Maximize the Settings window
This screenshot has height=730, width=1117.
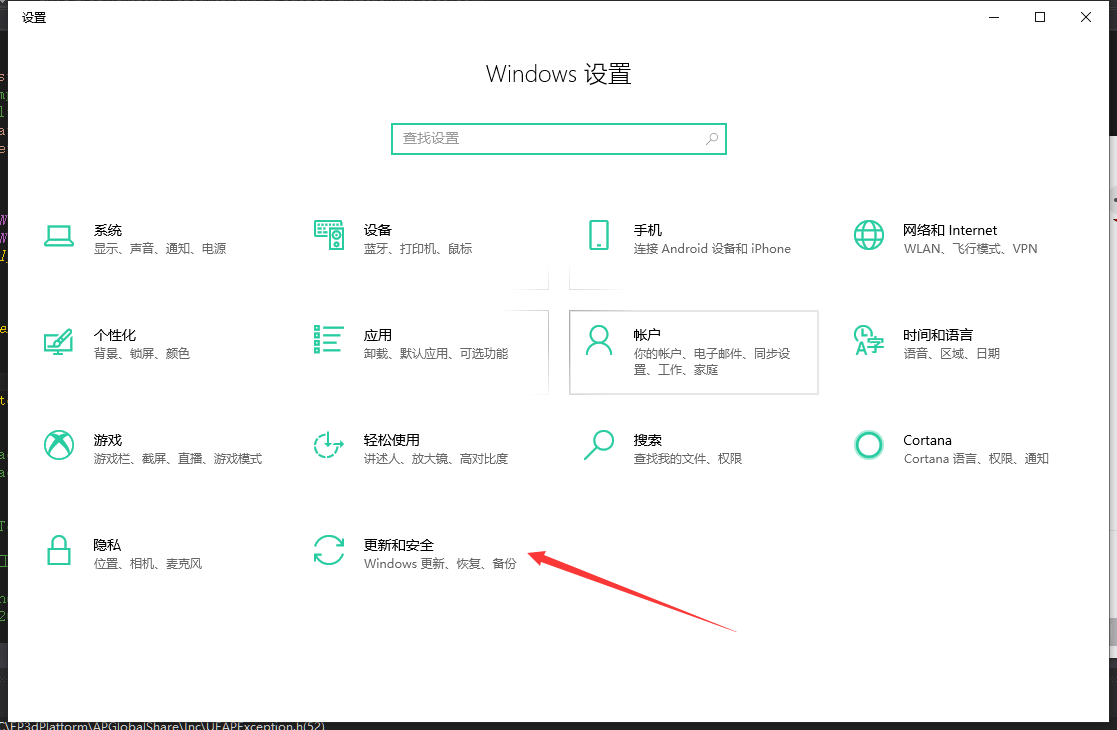(1040, 17)
